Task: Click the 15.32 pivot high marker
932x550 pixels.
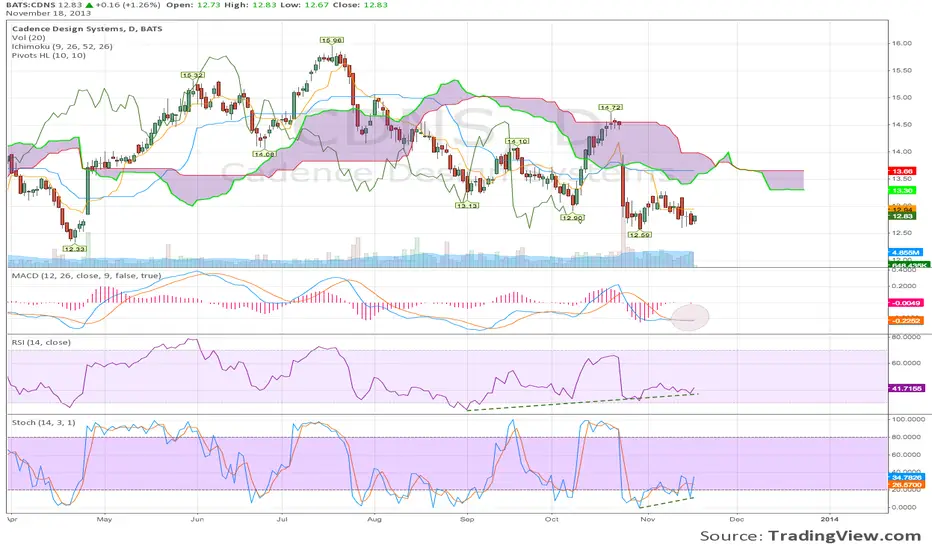Action: [x=193, y=75]
